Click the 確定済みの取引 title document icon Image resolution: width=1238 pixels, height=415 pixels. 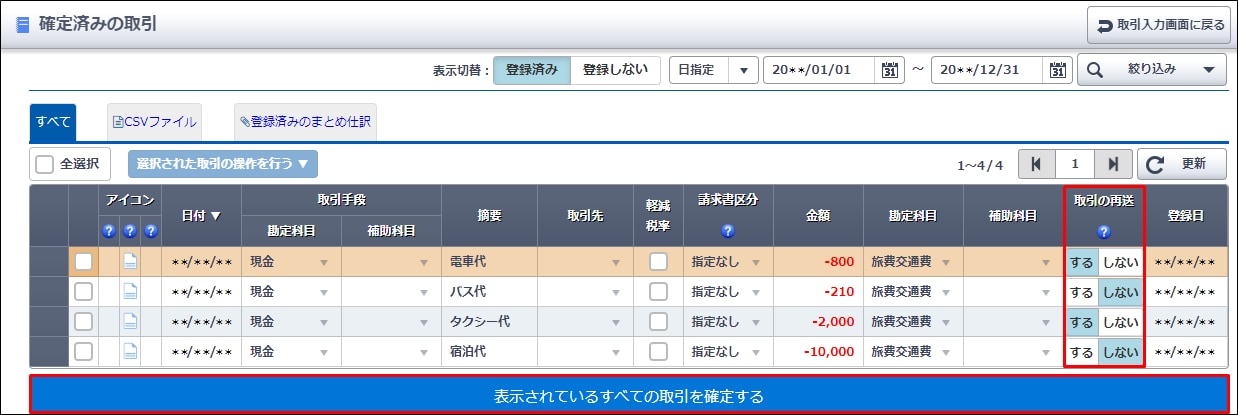point(22,23)
